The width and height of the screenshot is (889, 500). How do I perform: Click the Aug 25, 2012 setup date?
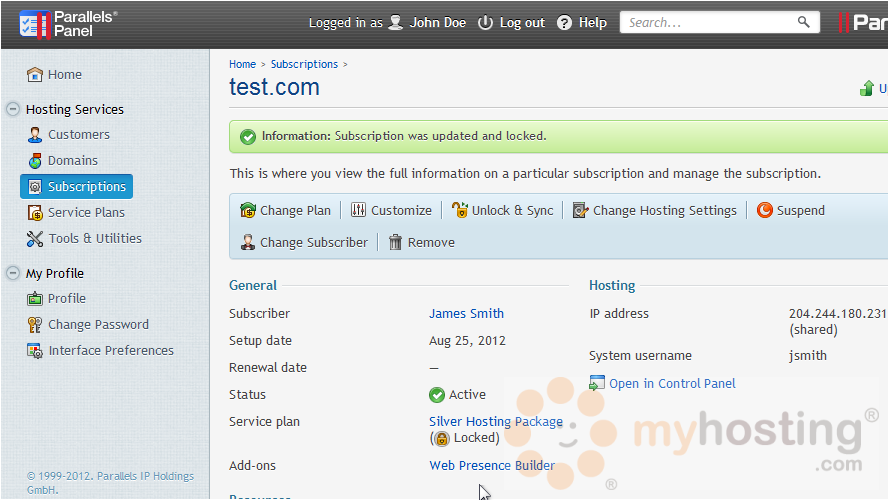(x=467, y=341)
